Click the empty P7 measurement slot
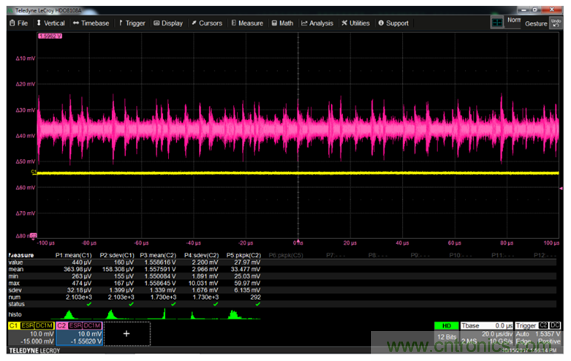571x361 pixels. [335, 255]
